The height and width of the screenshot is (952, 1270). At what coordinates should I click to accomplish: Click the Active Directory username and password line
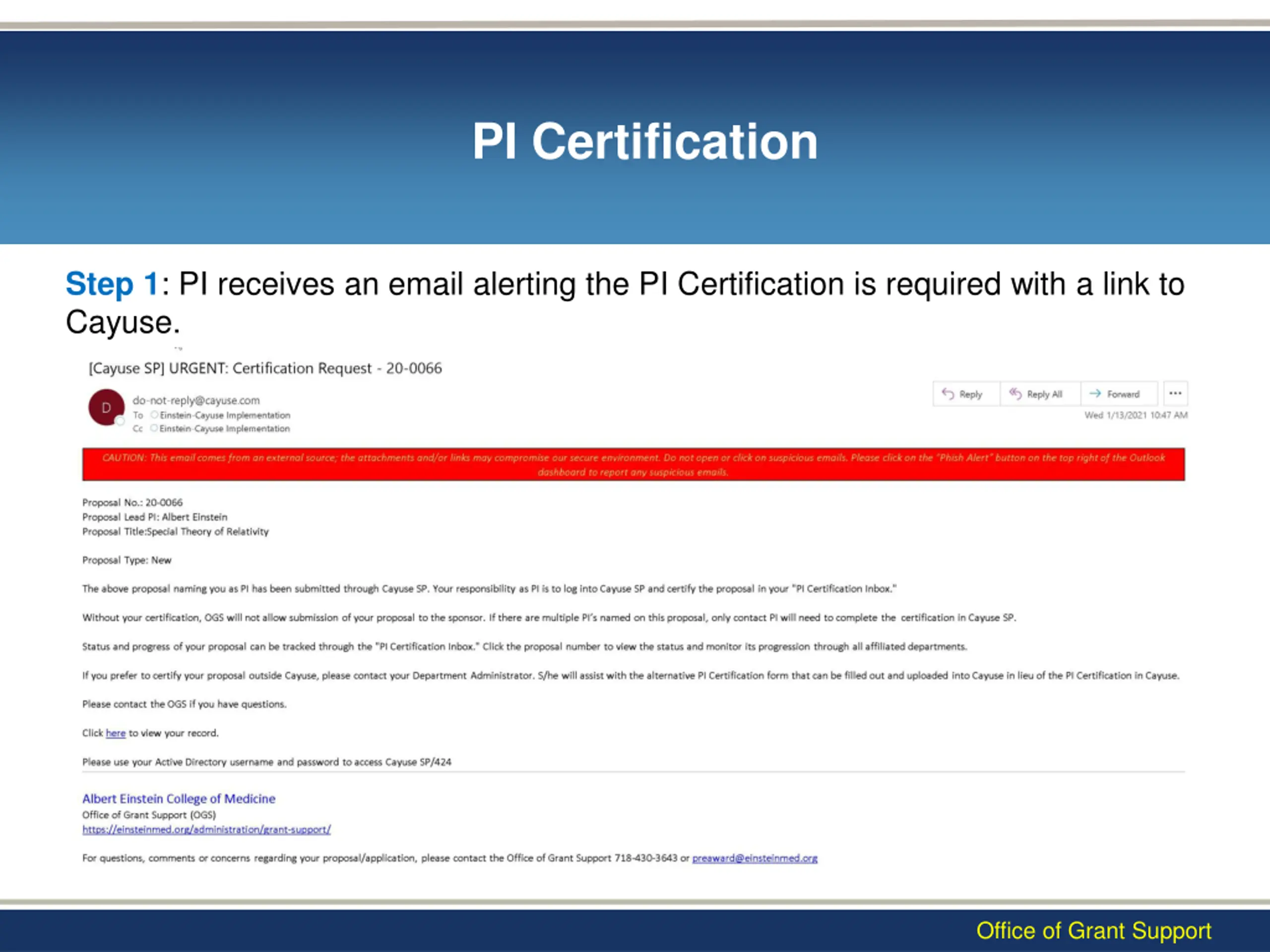click(266, 762)
